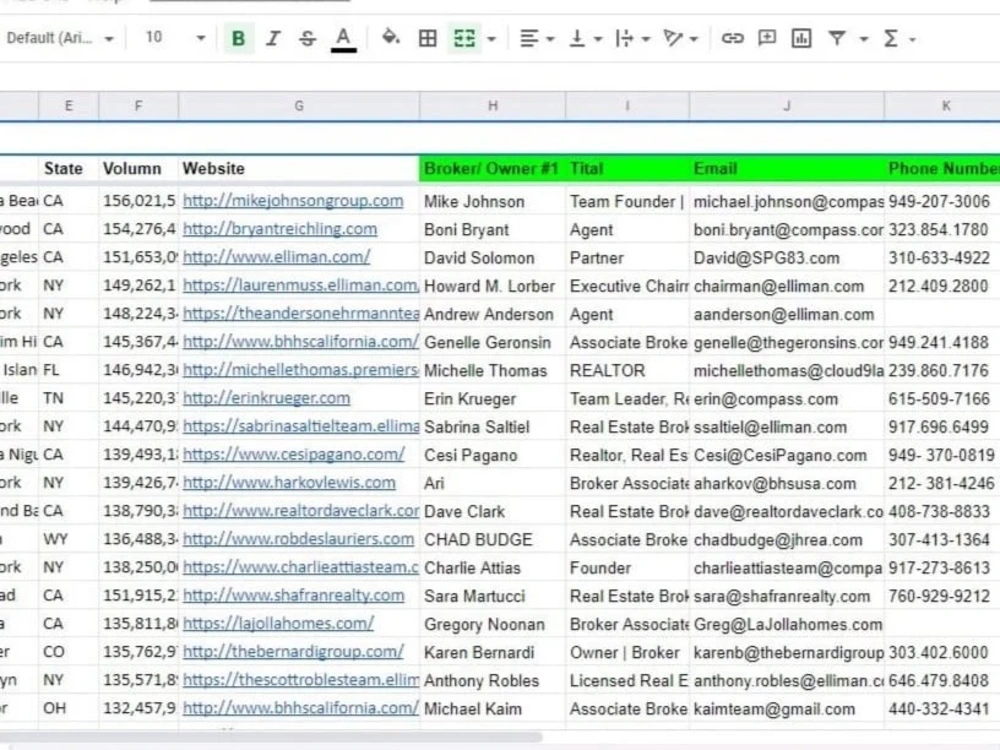This screenshot has height=750, width=1000.
Task: Insert a comment via the toolbar
Action: point(767,37)
